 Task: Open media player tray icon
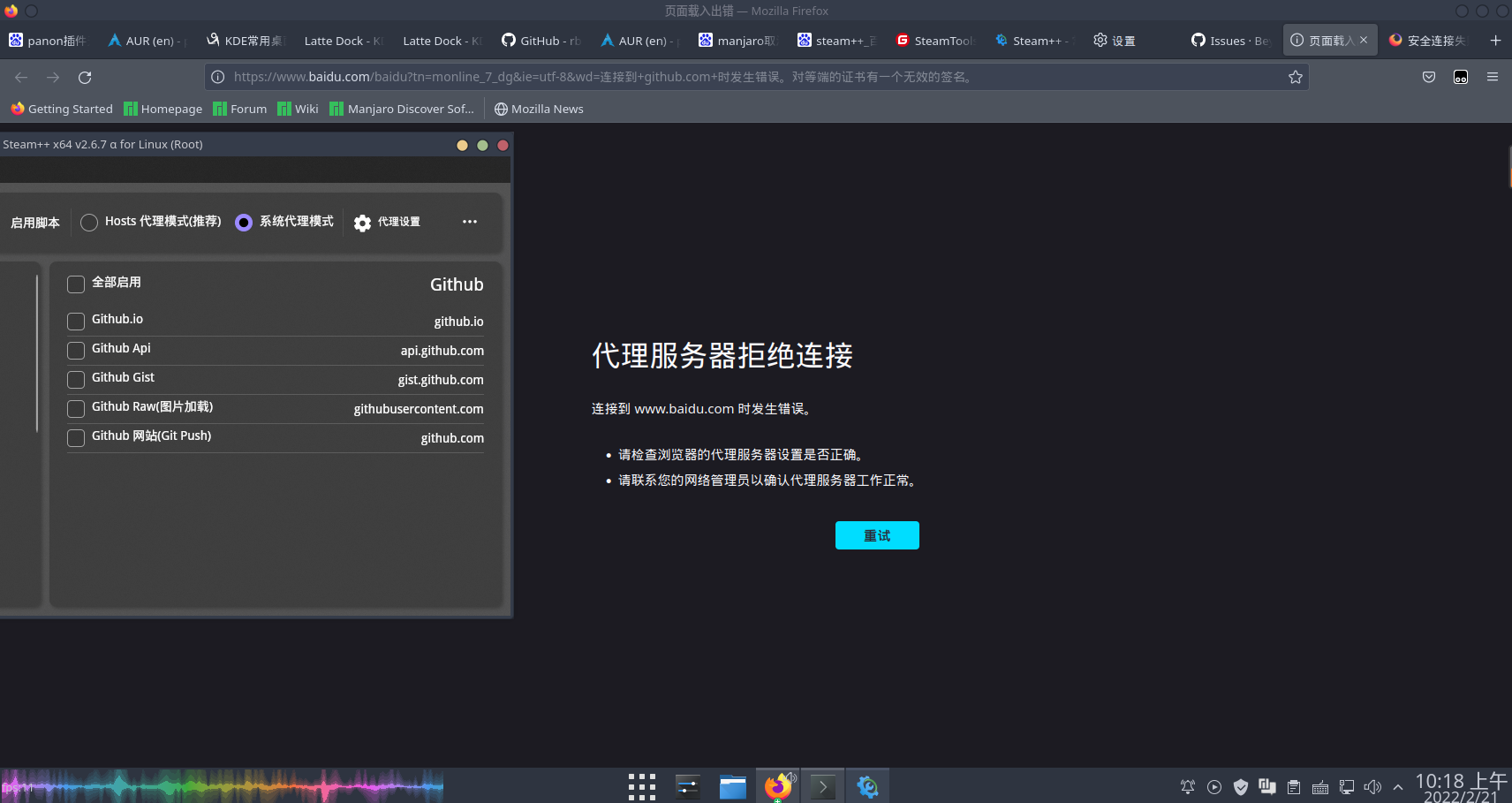(1214, 787)
